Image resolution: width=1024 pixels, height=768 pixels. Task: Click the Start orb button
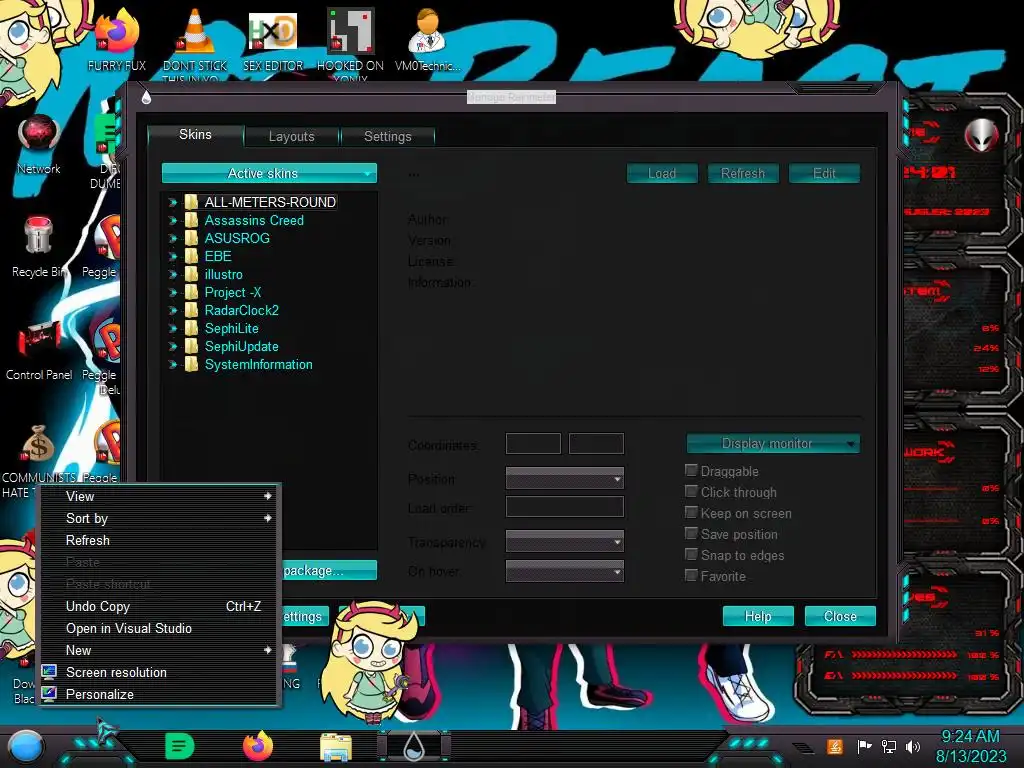pyautogui.click(x=25, y=747)
